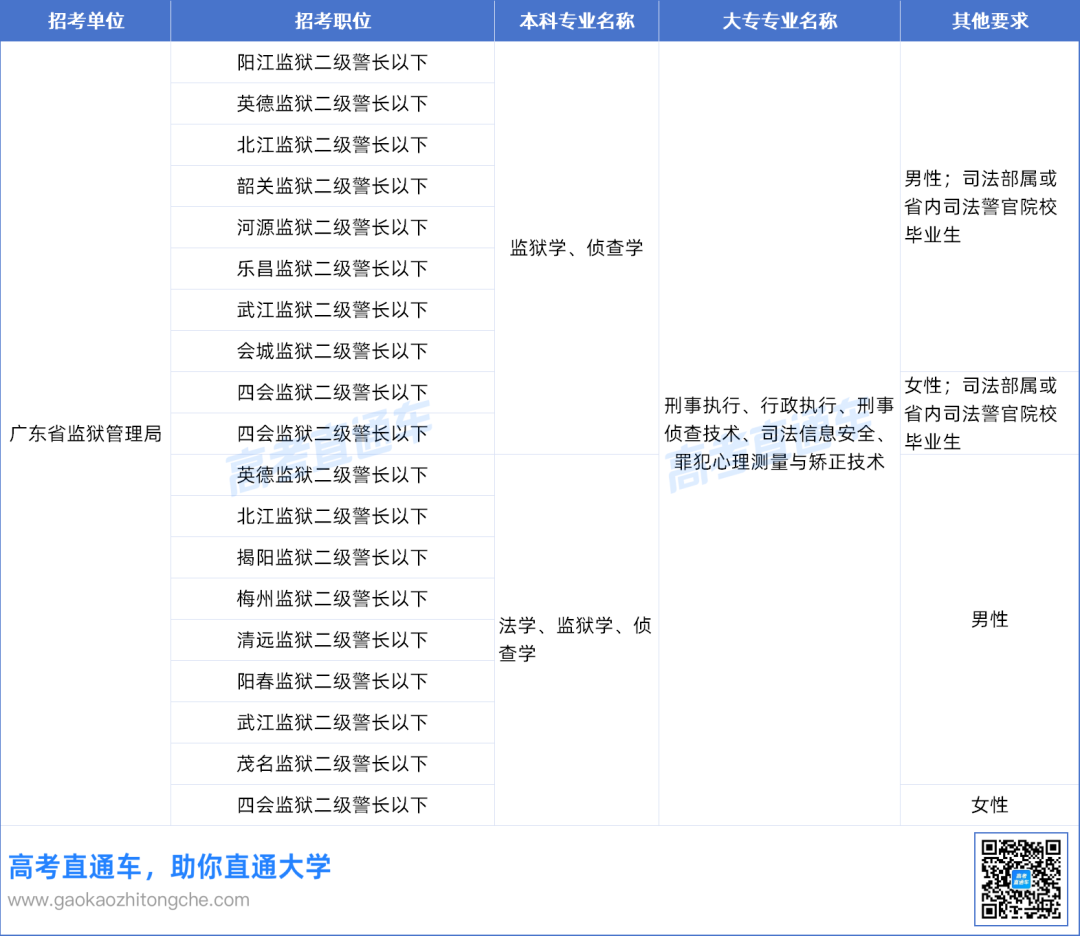Click the 监狱学、侦查学 major cell

[577, 248]
